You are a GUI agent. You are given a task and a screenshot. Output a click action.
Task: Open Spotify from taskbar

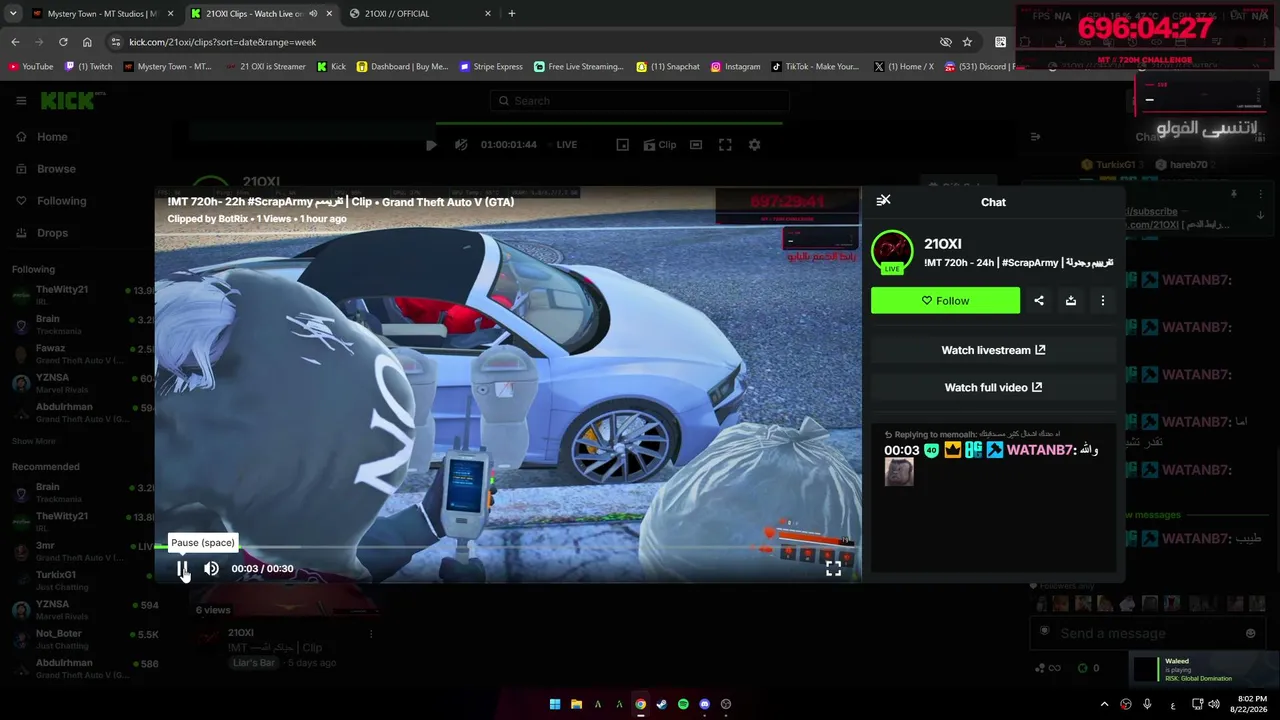point(684,704)
